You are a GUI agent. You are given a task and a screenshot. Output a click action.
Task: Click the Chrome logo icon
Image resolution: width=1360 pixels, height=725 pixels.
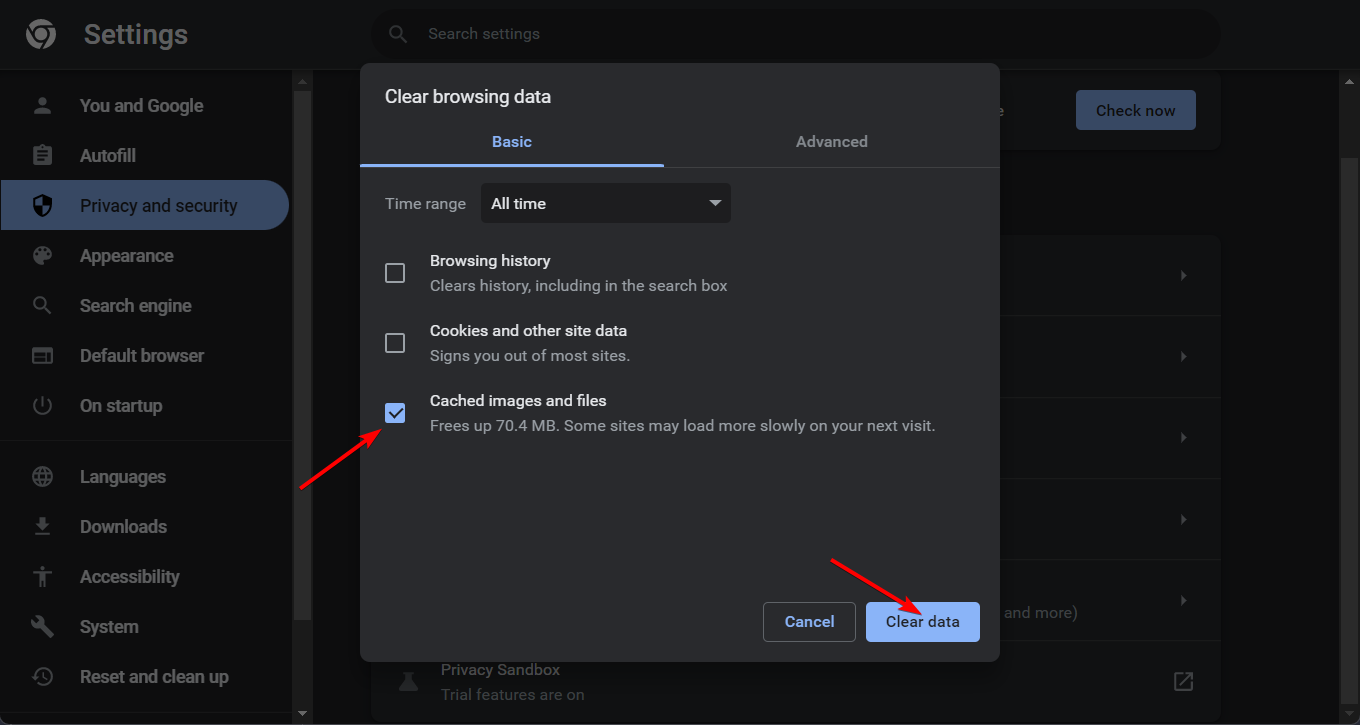[x=41, y=35]
